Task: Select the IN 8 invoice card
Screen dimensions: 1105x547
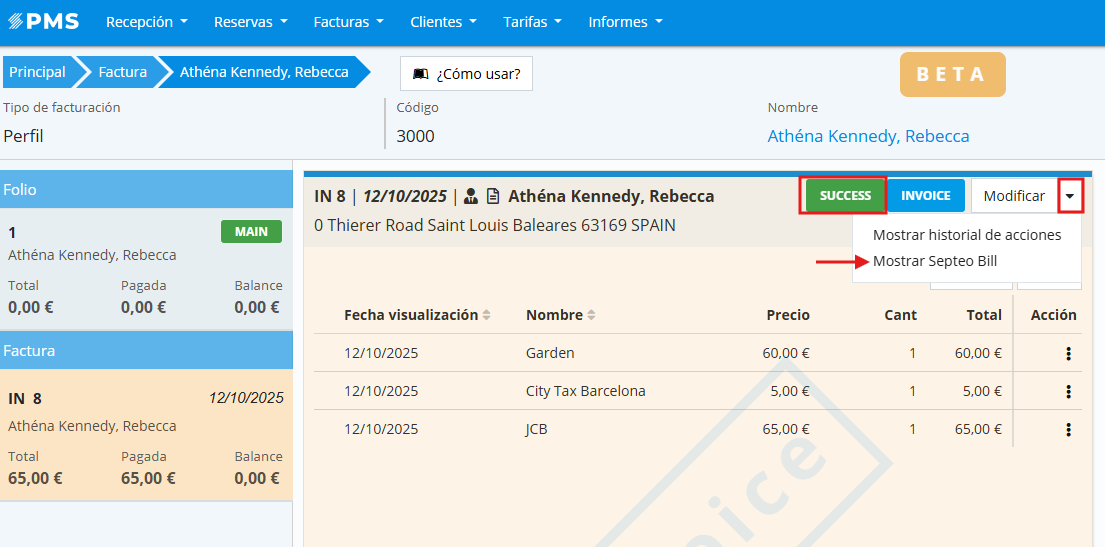Action: [146, 436]
